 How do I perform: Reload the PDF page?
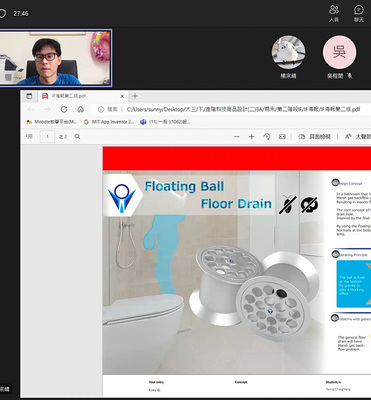click(64, 109)
